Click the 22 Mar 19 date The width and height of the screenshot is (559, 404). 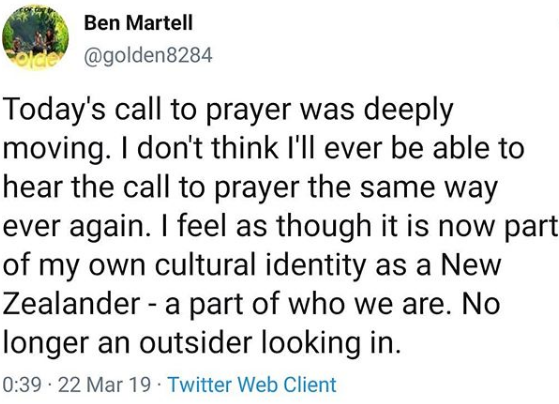104,385
